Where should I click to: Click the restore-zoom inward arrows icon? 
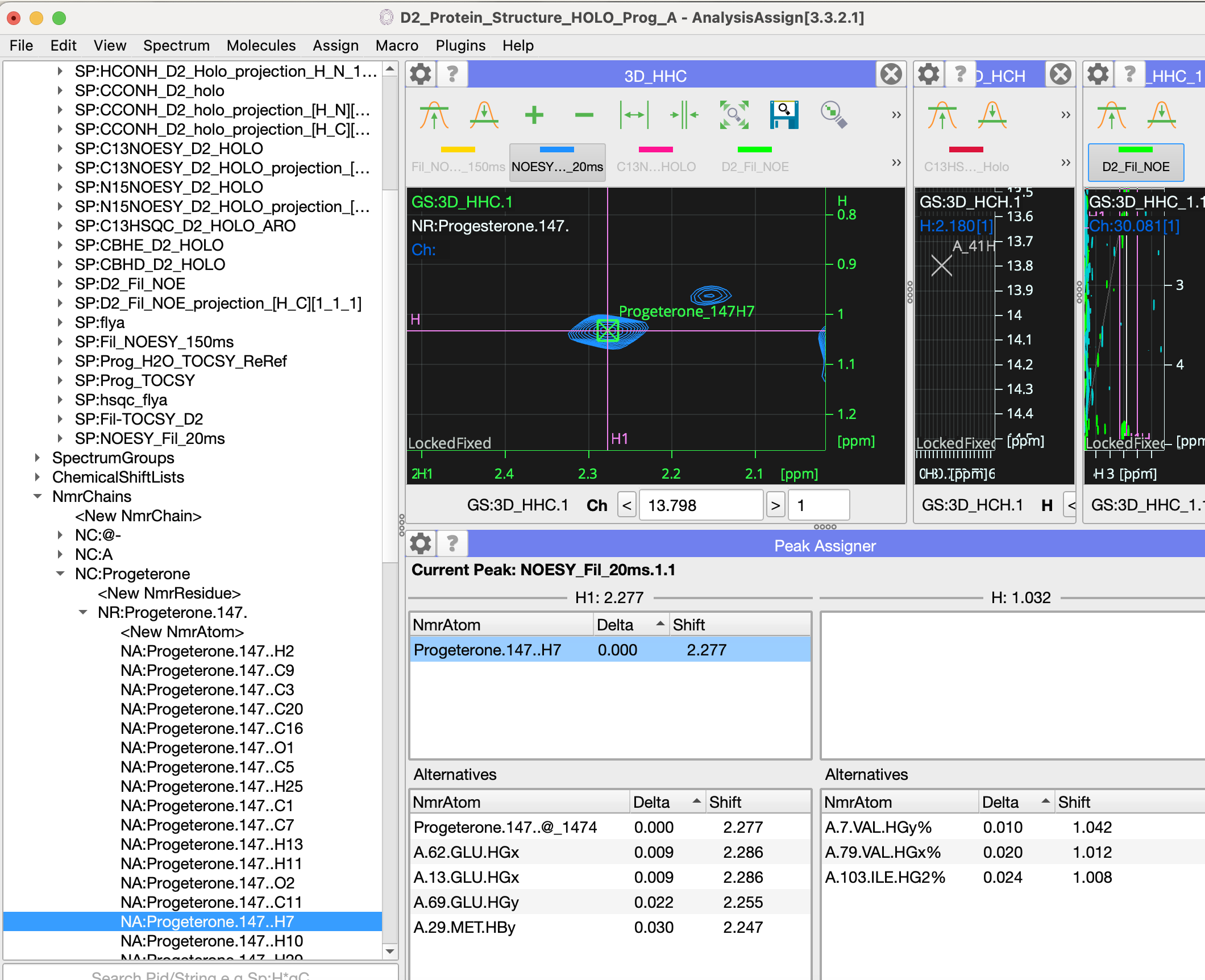click(684, 115)
